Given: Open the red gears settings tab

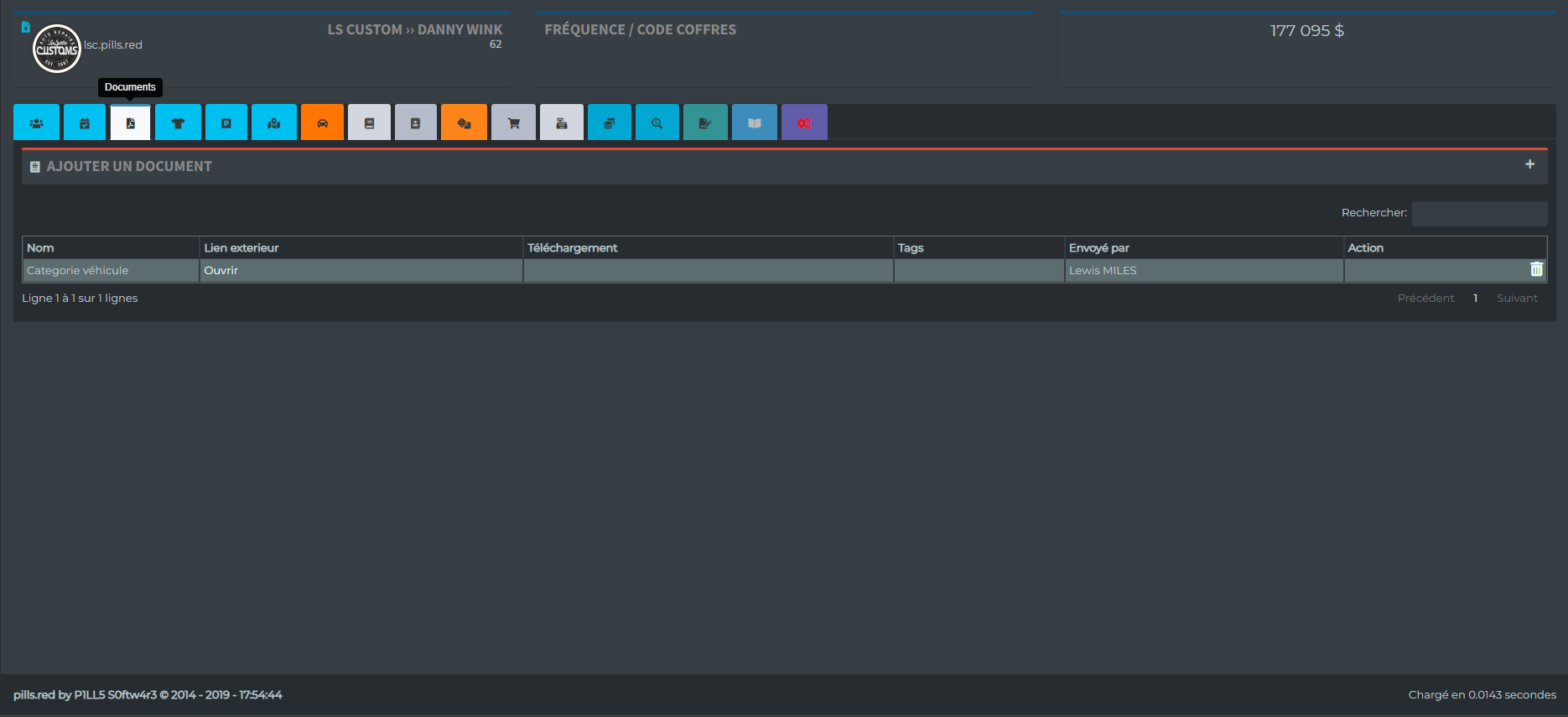Looking at the screenshot, I should (804, 122).
